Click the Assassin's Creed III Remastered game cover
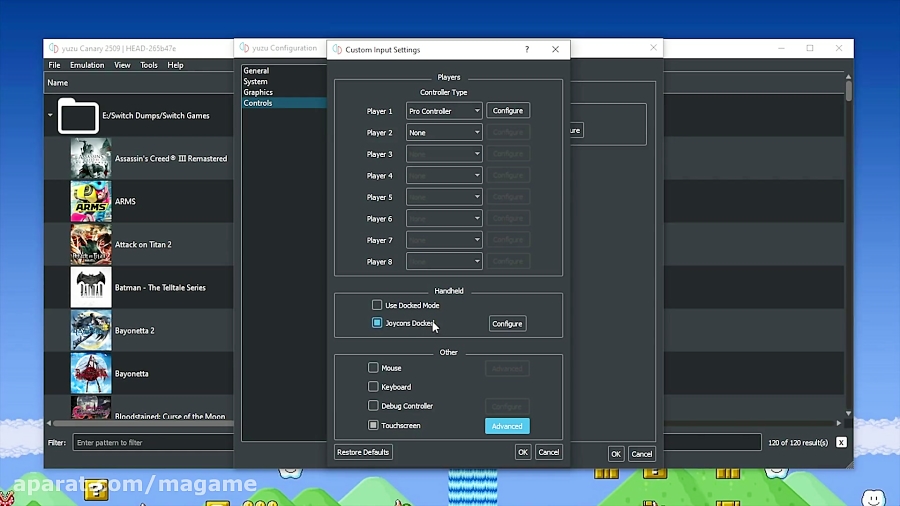This screenshot has height=506, width=900. (x=91, y=158)
